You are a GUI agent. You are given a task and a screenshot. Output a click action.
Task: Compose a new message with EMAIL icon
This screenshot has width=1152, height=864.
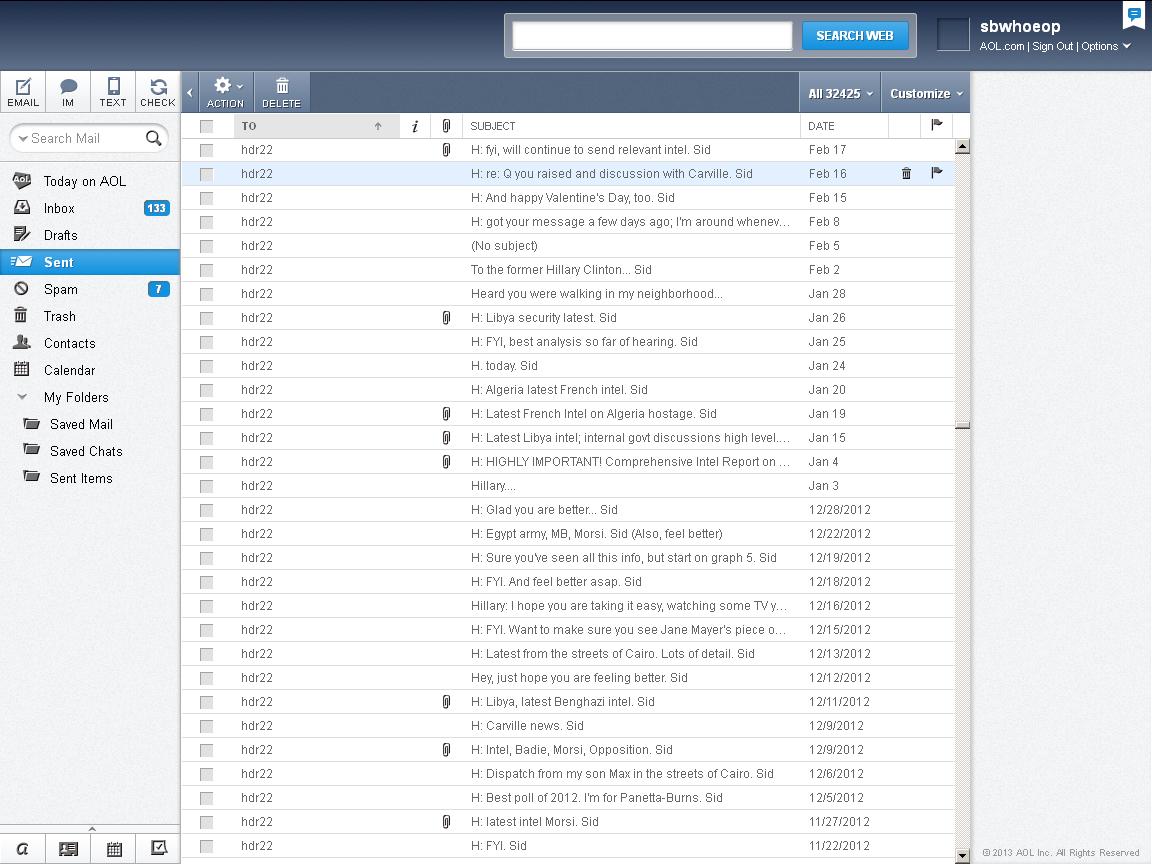pos(23,92)
